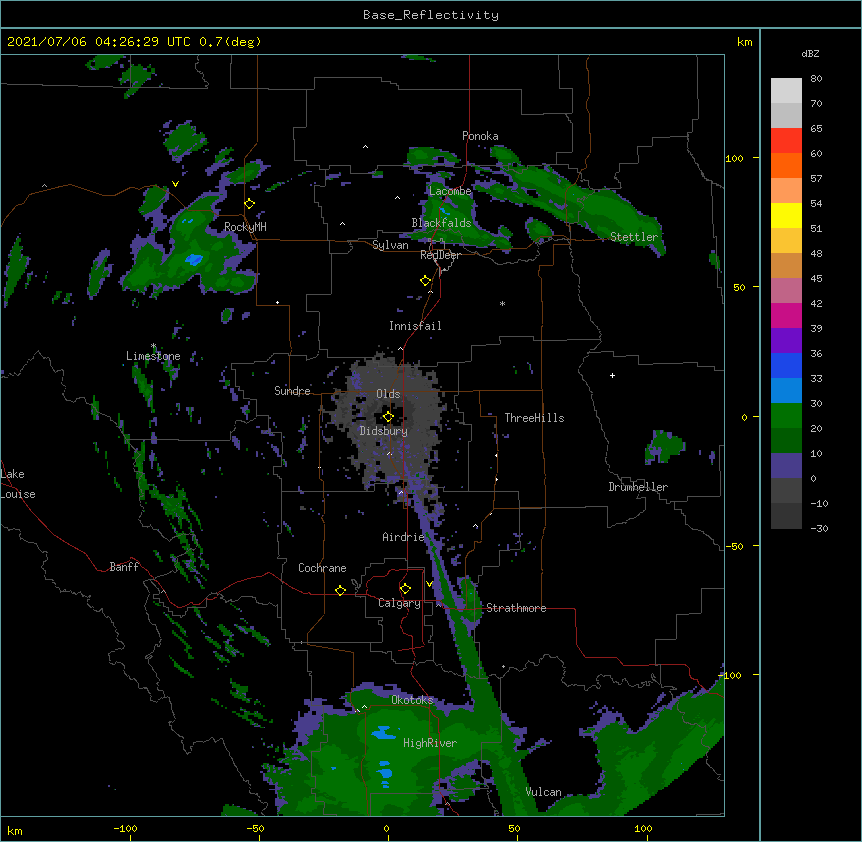Viewport: 862px width, 842px height.
Task: Click the Ponoka city label
Action: click(x=480, y=136)
